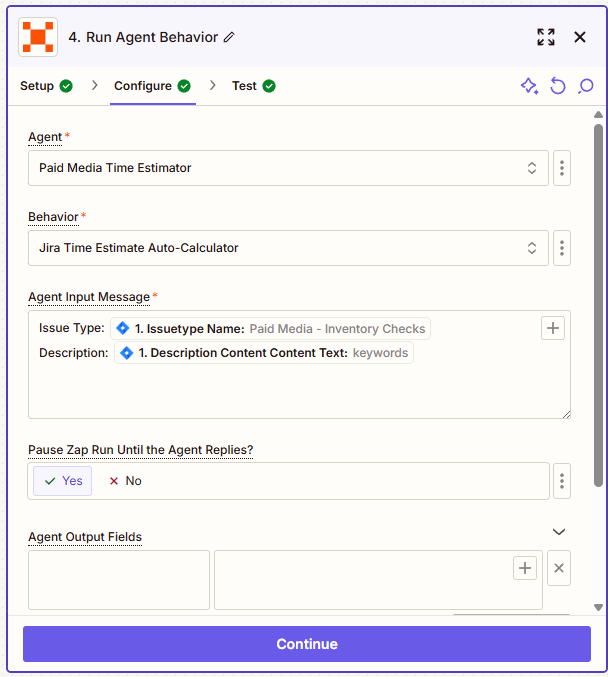Click Jira icon in Description Content pill
The width and height of the screenshot is (608, 677).
tap(127, 353)
